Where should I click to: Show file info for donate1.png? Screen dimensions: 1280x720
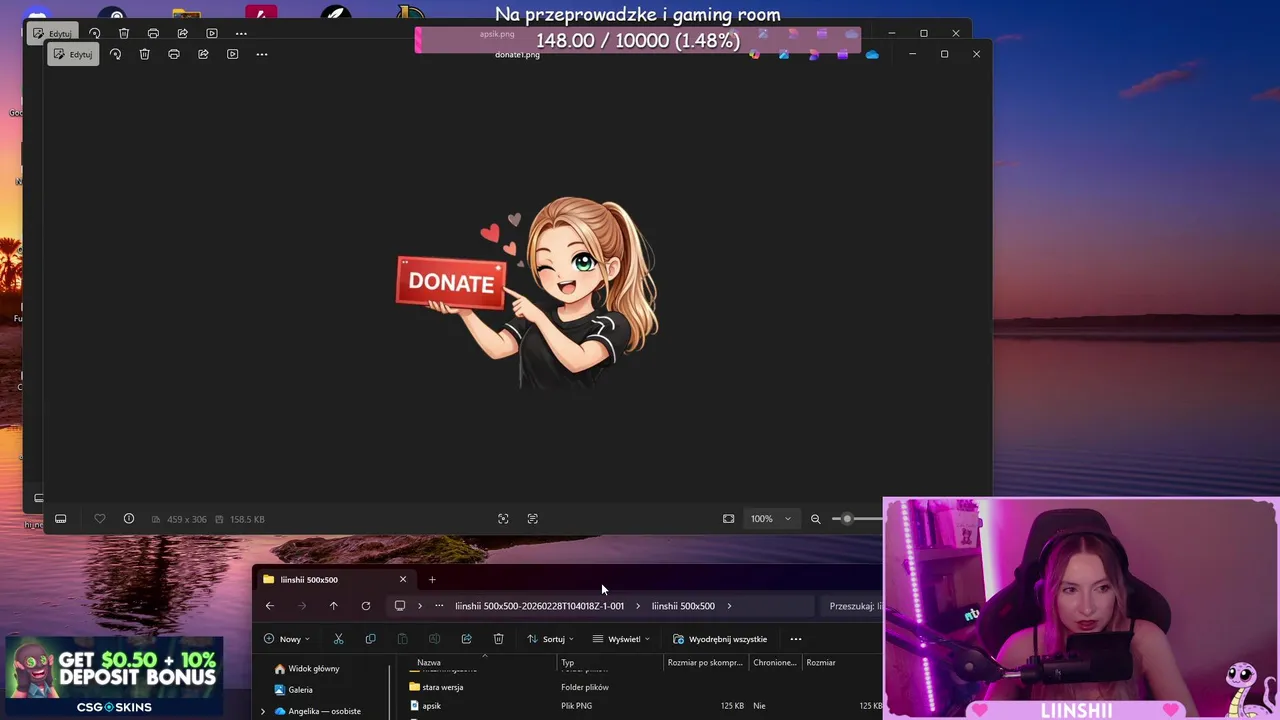129,519
